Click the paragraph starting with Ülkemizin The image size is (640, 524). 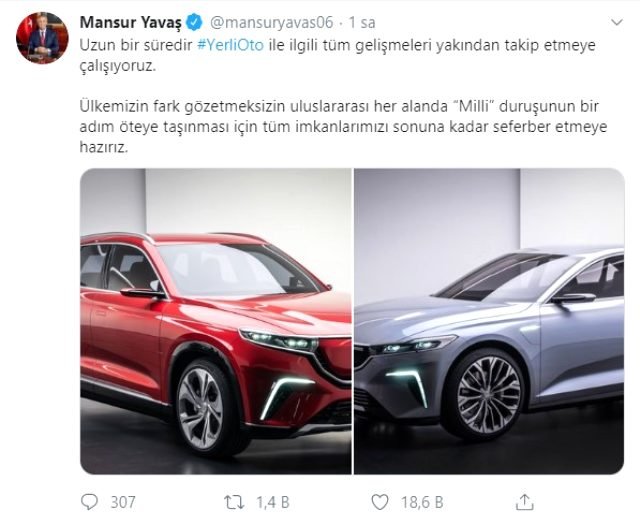[x=343, y=127]
